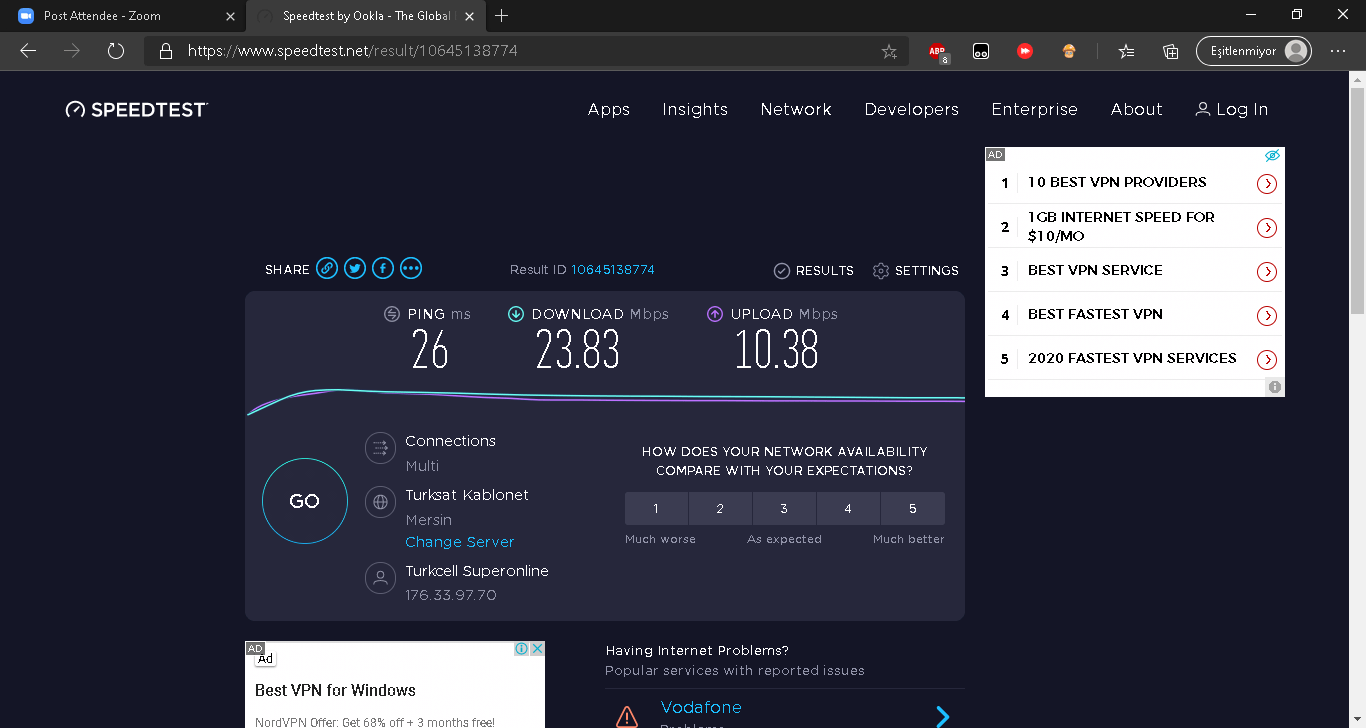Rate network availability as 3
Viewport: 1366px width, 728px height.
tap(784, 509)
